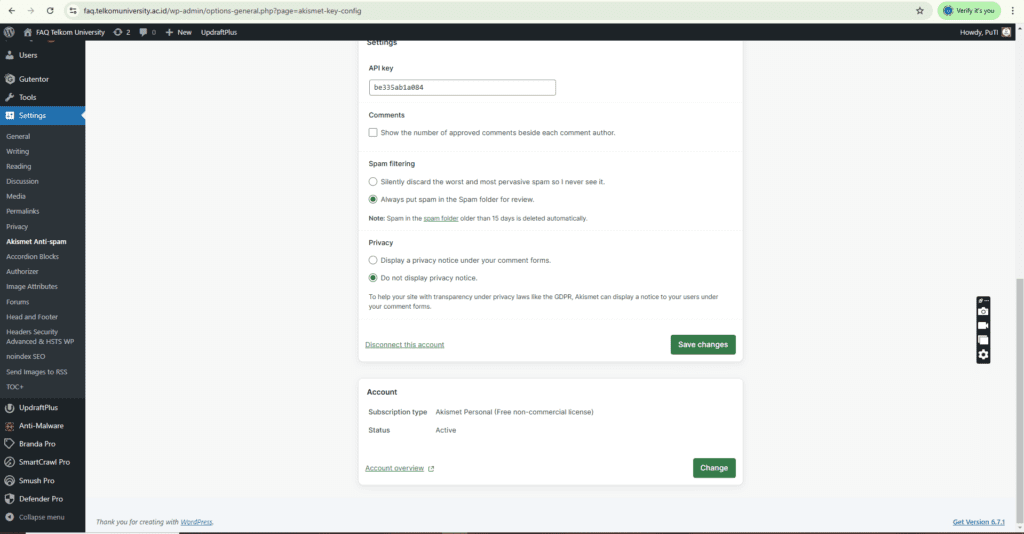Viewport: 1024px width, 534px height.
Task: Open the Discussion settings page
Action: [x=22, y=181]
